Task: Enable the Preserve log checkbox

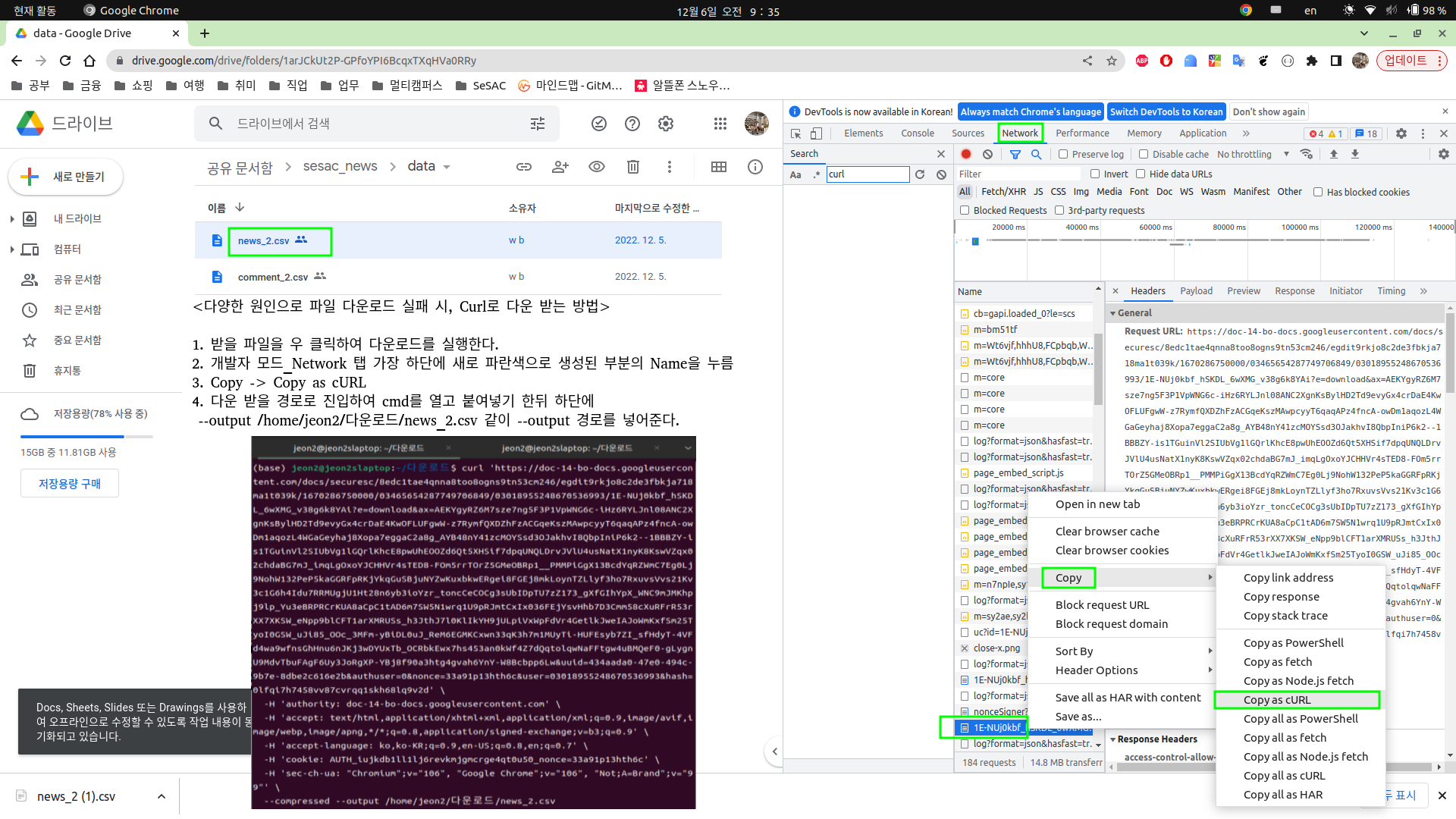Action: click(x=1063, y=154)
